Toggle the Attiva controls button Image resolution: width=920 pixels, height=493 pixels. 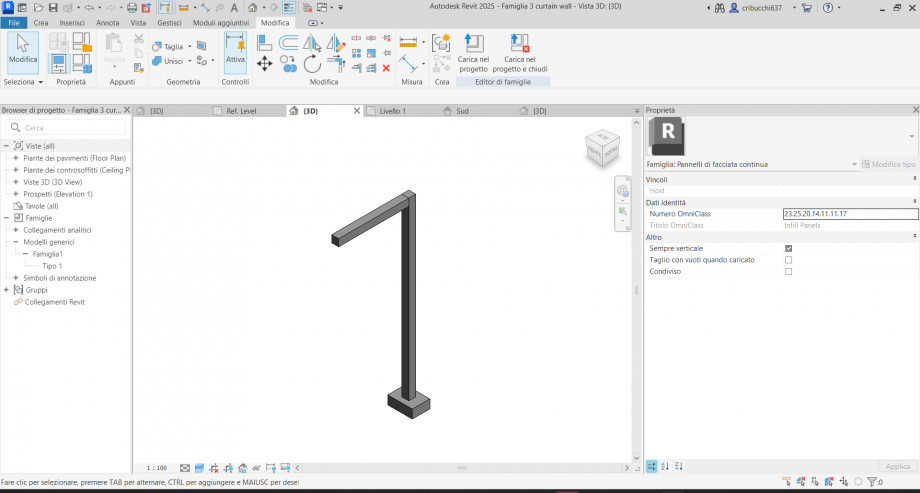click(235, 52)
